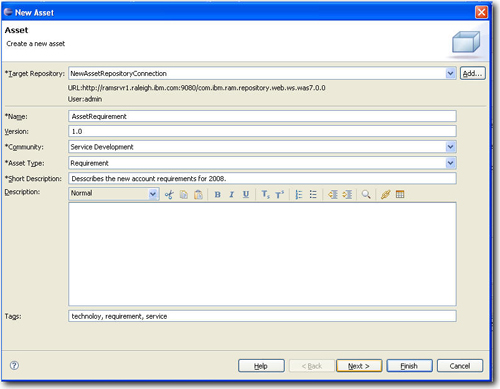Click the Paste clipboard icon
The image size is (500, 389).
tap(198, 194)
